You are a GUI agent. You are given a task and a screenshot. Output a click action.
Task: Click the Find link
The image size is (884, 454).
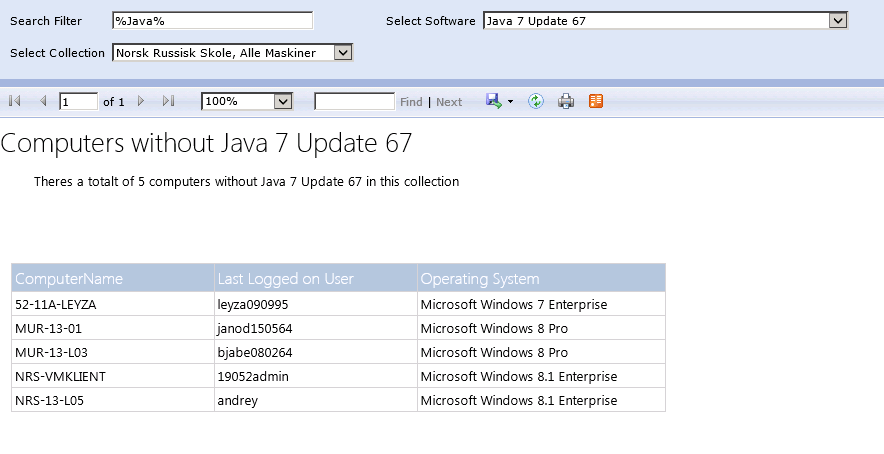tap(411, 102)
